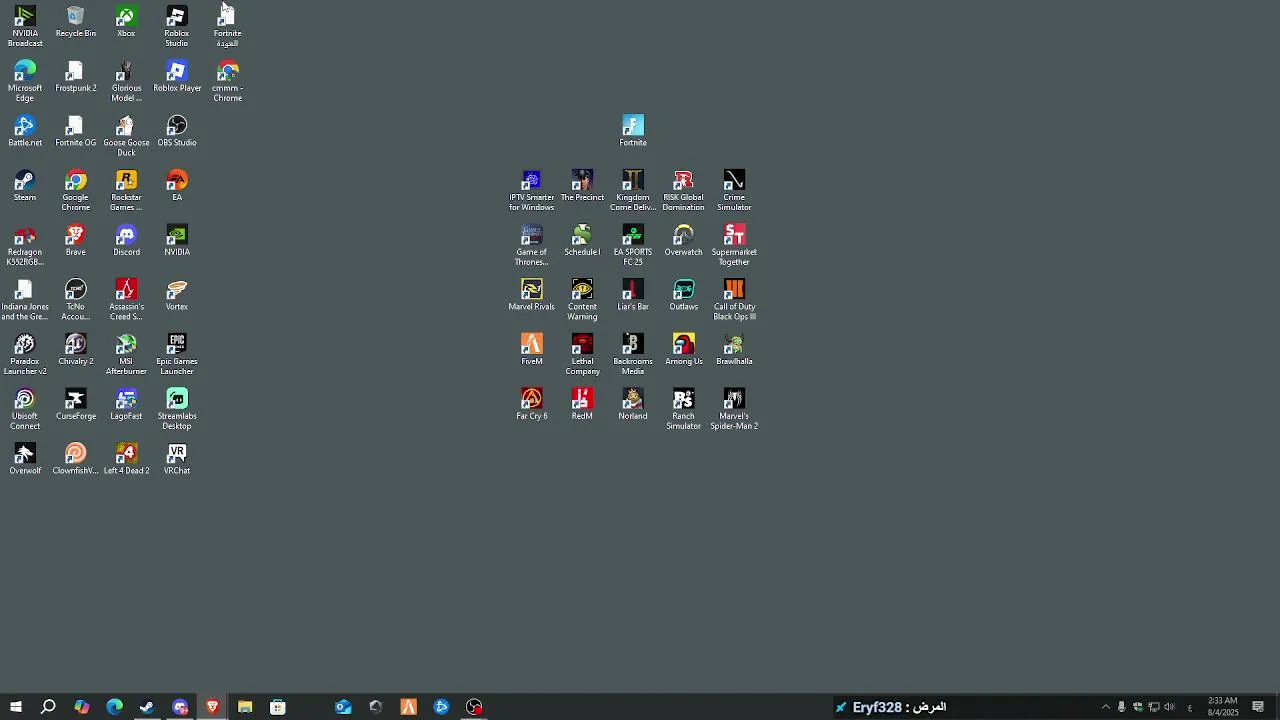
Task: Select the Goose Goose Duck icon
Action: pos(126,136)
